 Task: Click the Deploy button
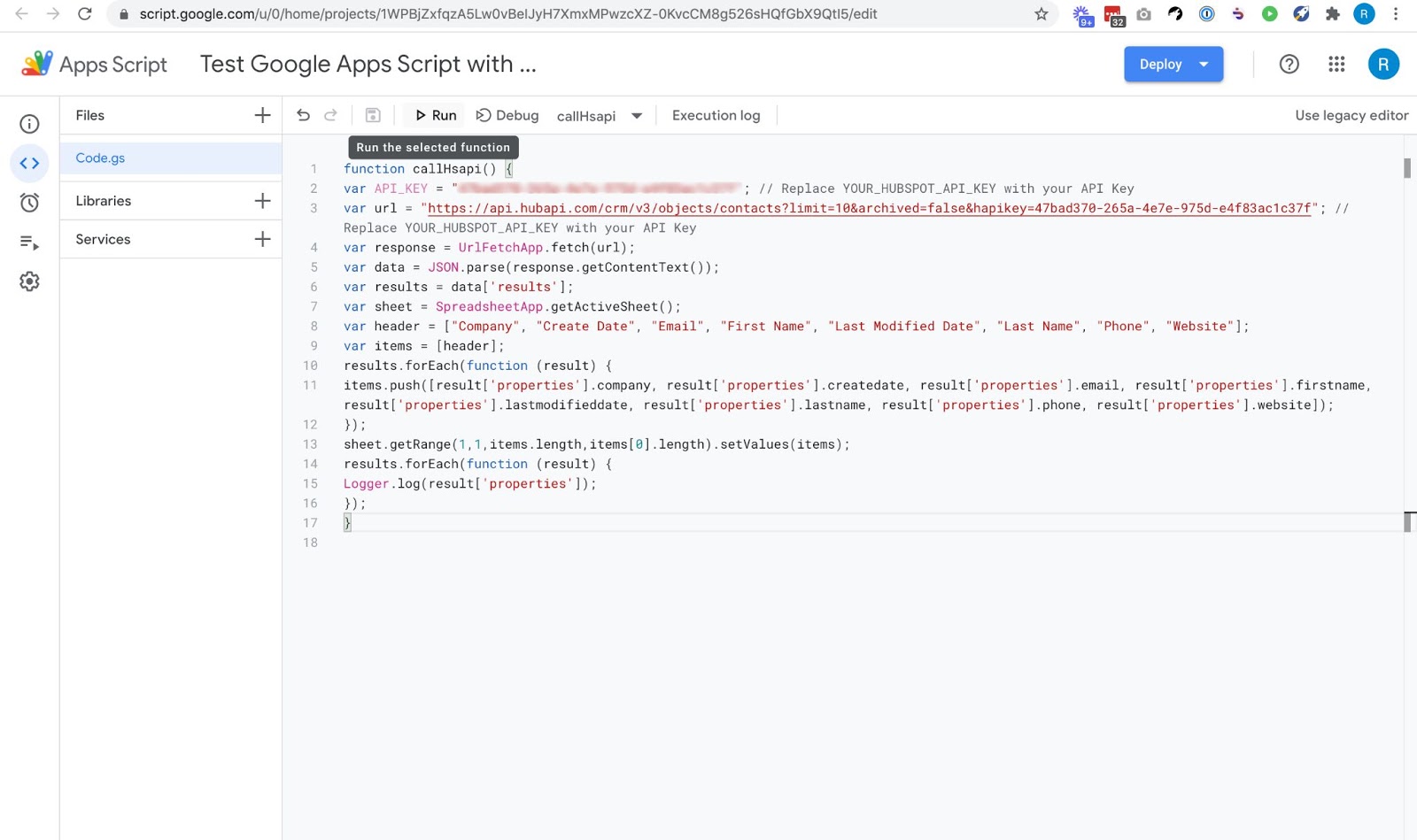pyautogui.click(x=1160, y=64)
